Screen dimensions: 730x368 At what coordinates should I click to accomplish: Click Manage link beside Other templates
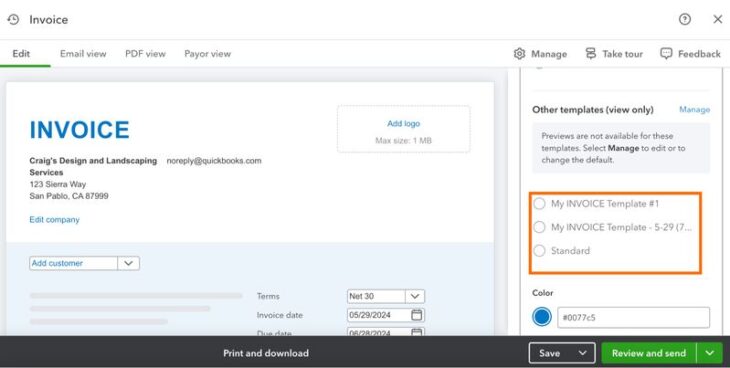(x=694, y=109)
